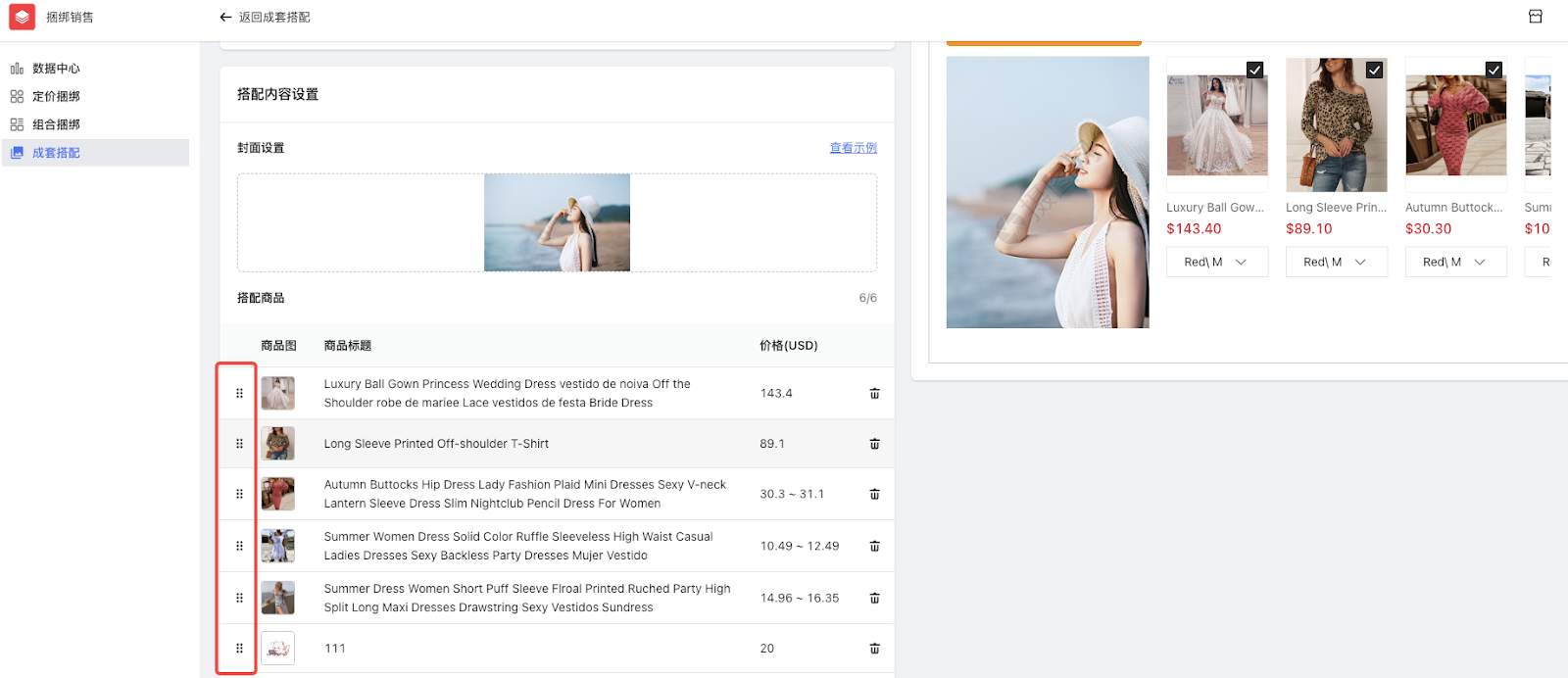Click the large preview cover photo
This screenshot has width=1568, height=678.
(1048, 192)
